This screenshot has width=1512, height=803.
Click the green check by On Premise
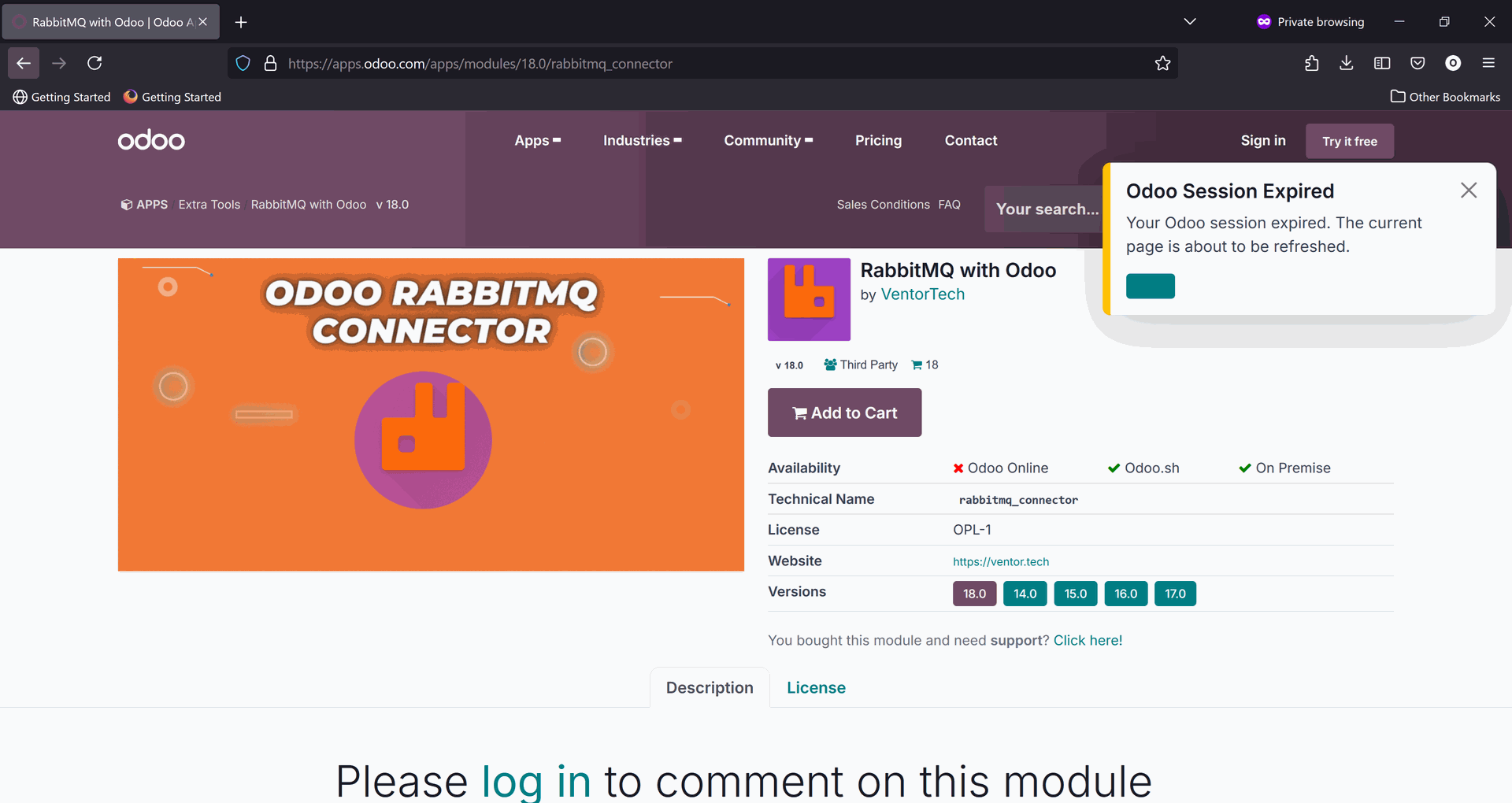(x=1245, y=468)
